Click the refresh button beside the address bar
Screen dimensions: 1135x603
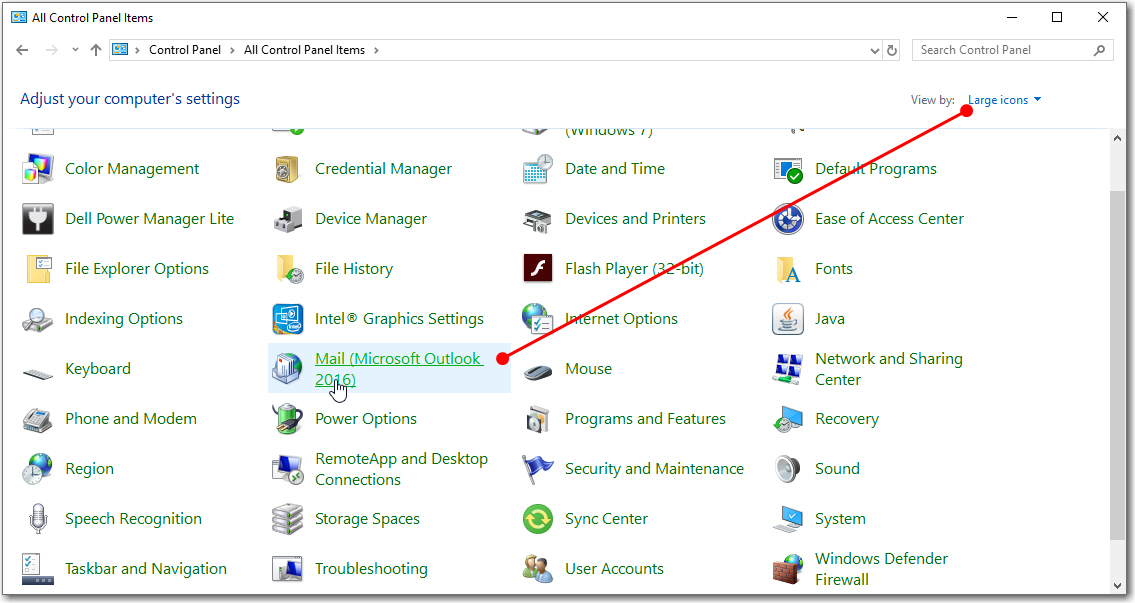click(x=891, y=49)
